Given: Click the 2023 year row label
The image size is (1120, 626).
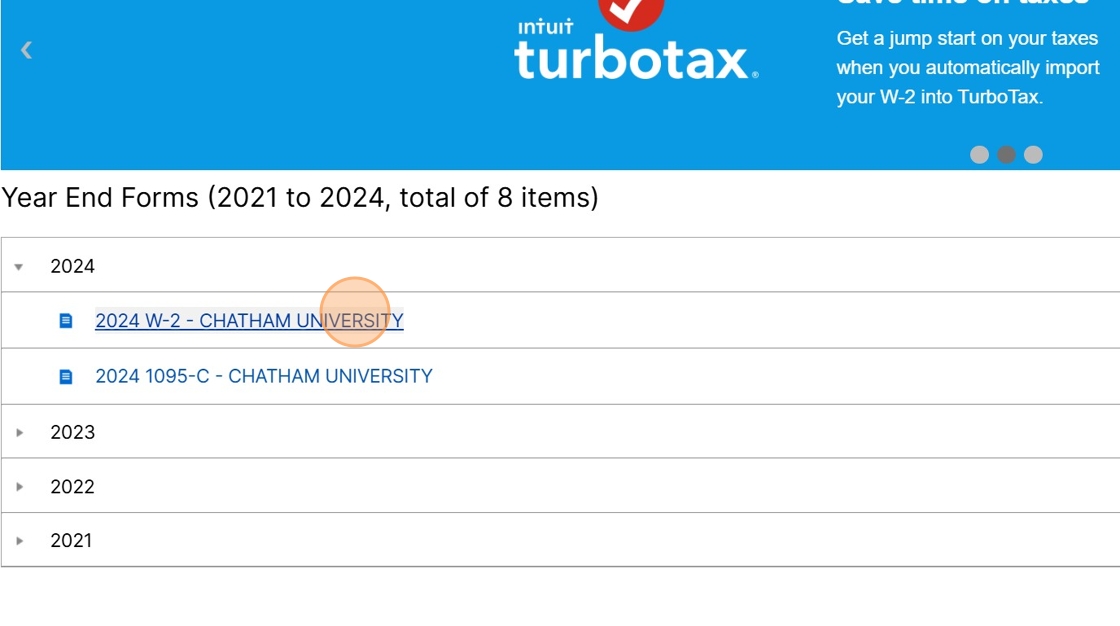Looking at the screenshot, I should click(x=72, y=432).
